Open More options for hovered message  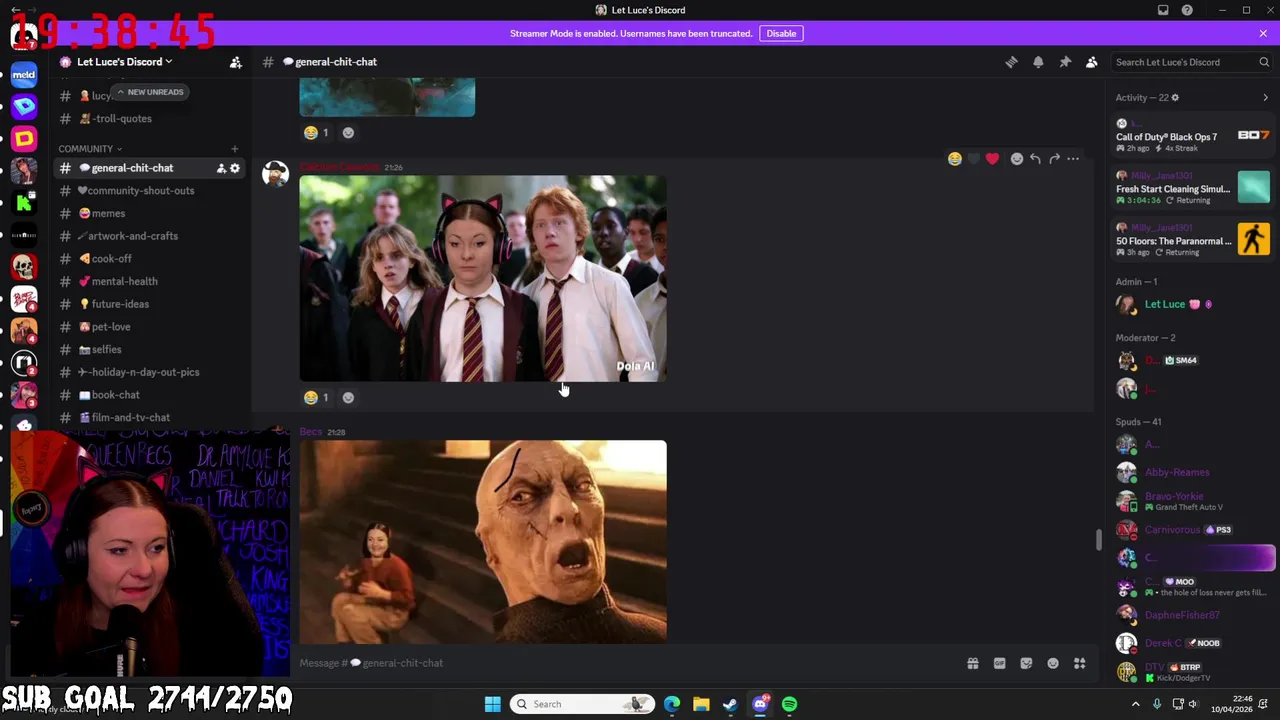tap(1073, 159)
